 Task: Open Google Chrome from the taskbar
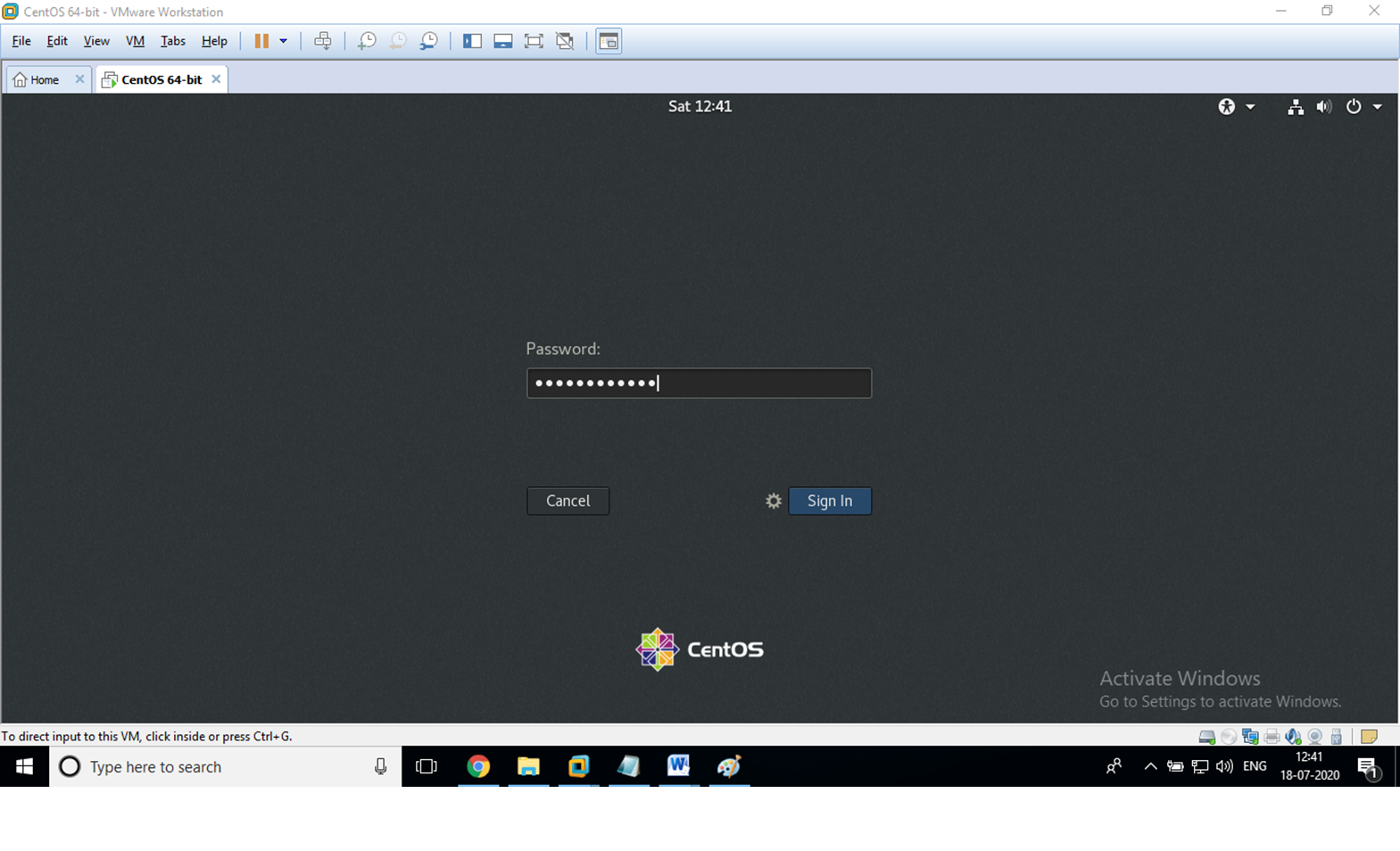[478, 766]
